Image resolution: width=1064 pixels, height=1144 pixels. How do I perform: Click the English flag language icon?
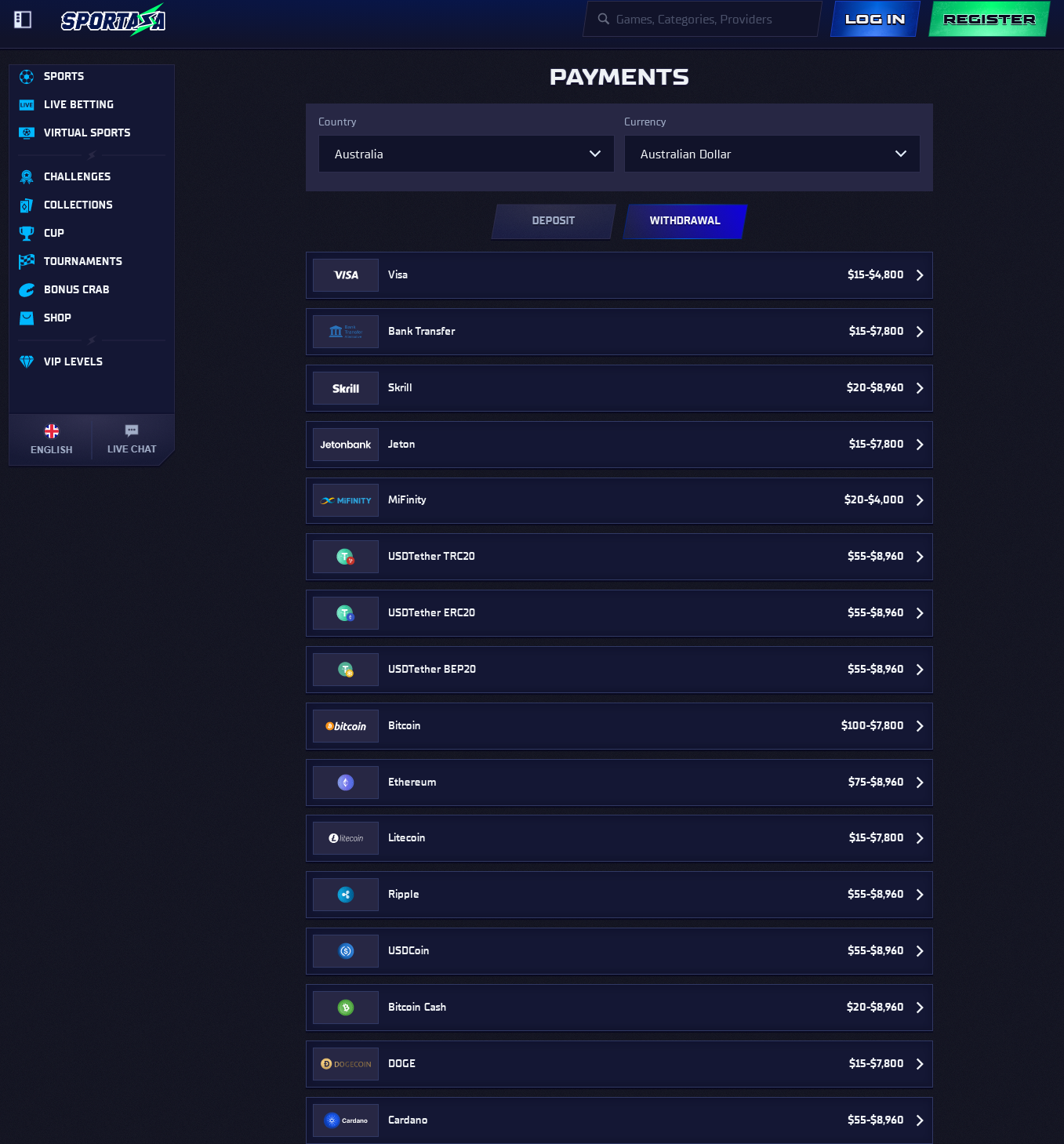point(52,431)
